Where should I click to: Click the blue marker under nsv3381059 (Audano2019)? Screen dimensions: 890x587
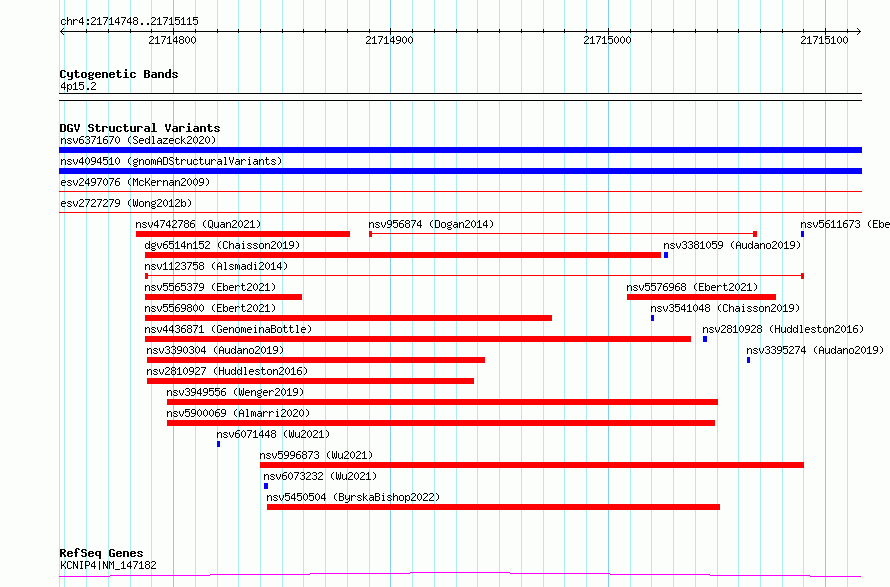(x=666, y=255)
